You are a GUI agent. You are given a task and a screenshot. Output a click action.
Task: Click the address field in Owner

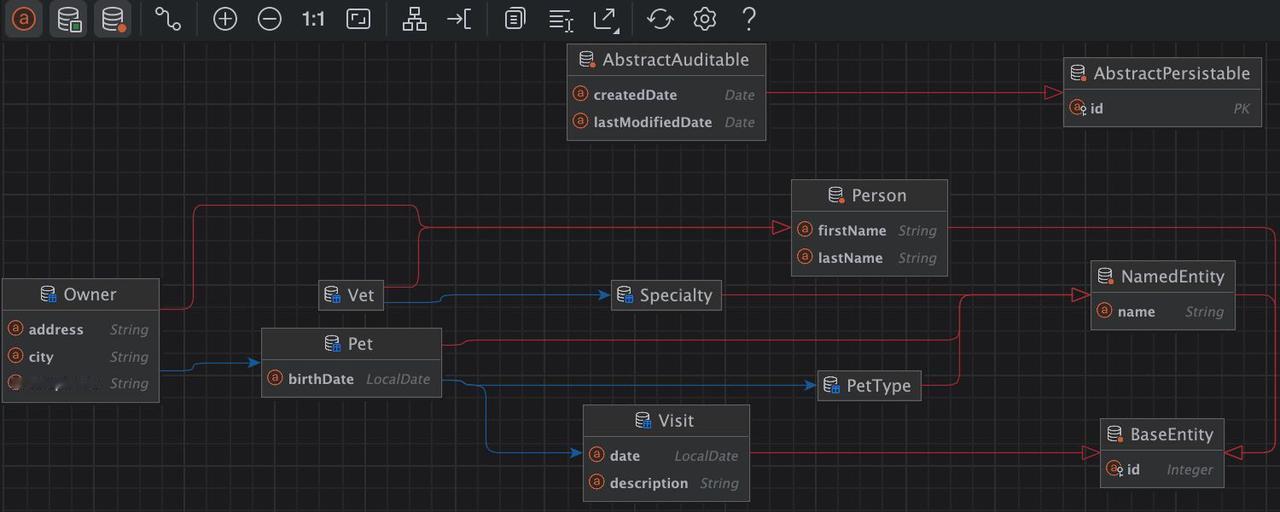point(80,329)
